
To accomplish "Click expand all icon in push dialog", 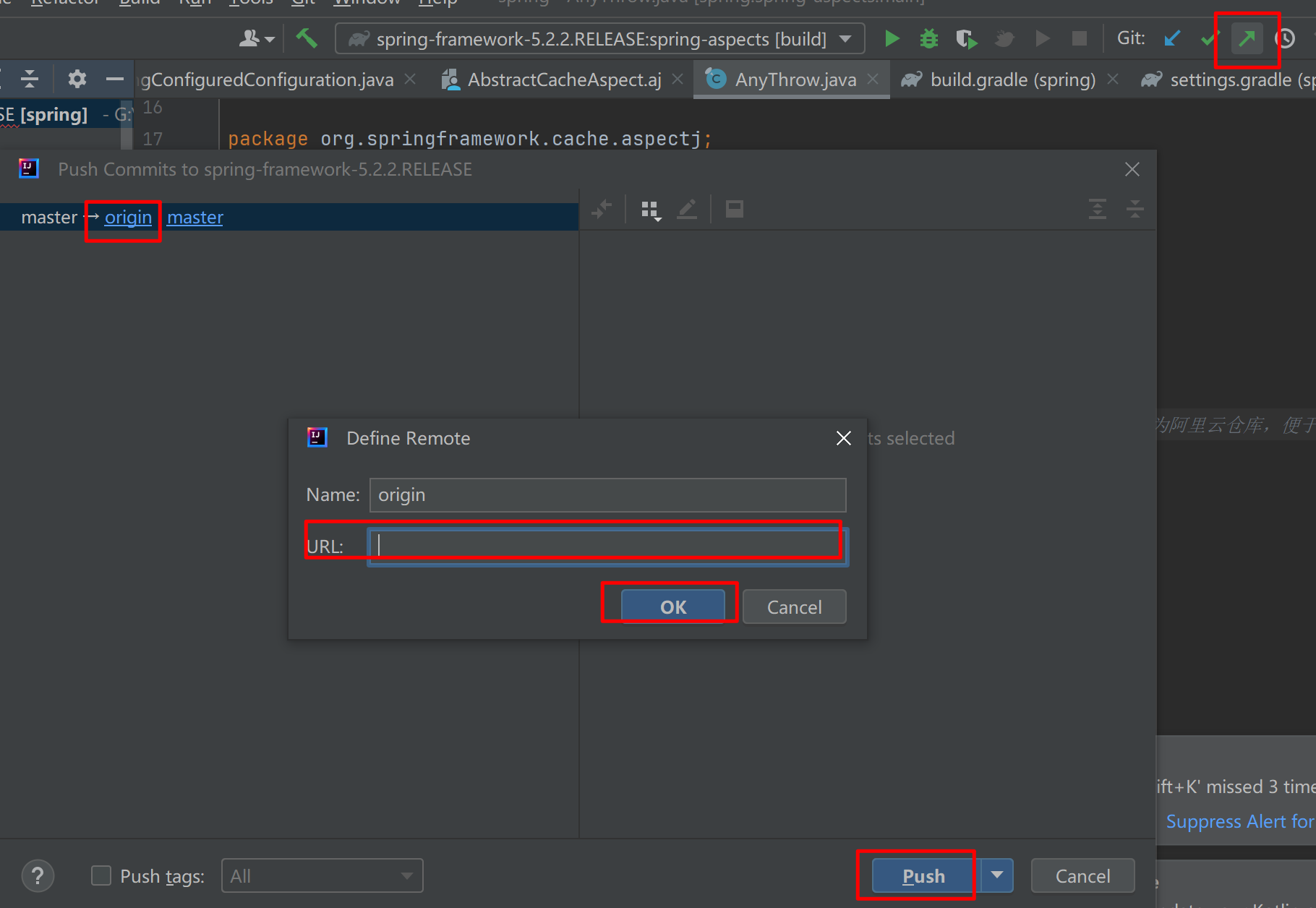I will (1098, 210).
